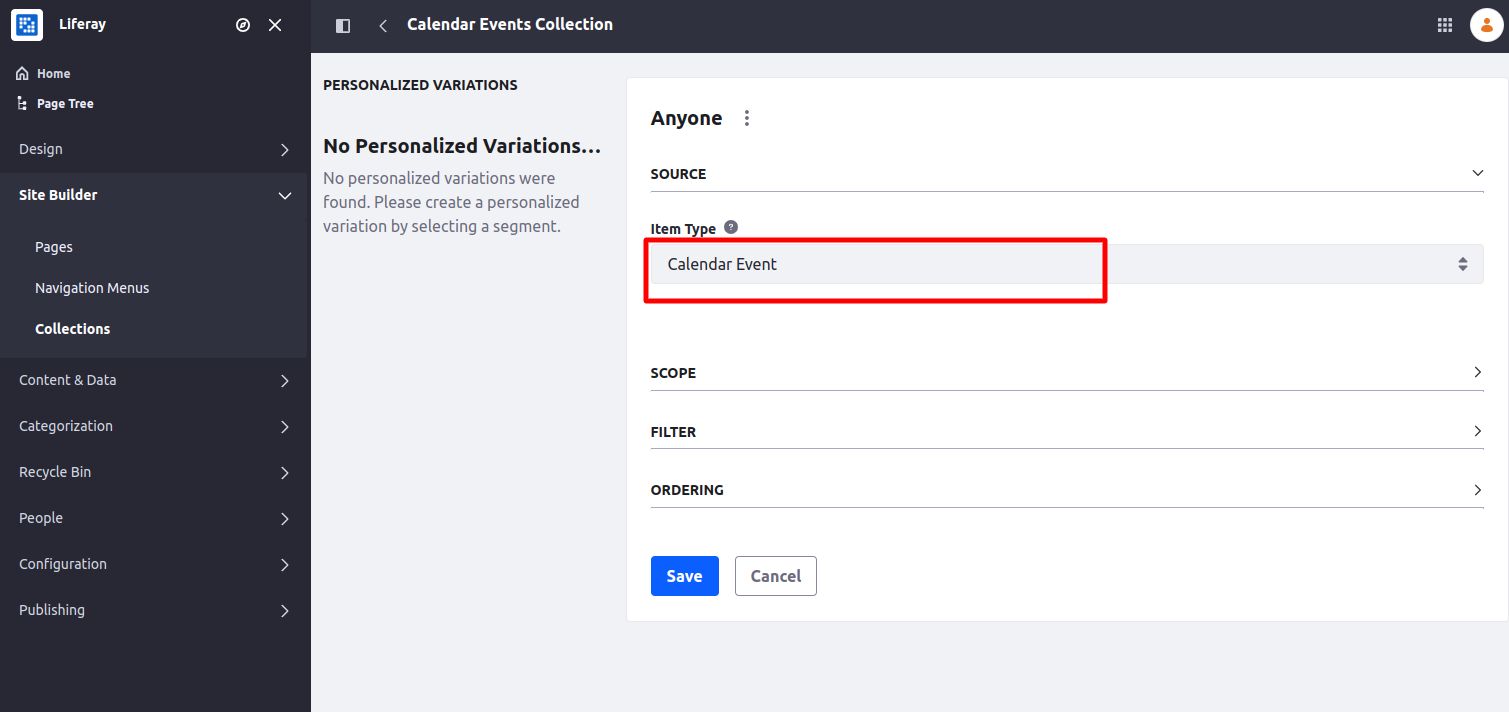This screenshot has height=712, width=1509.
Task: Click the Item Type help icon
Action: (x=731, y=227)
